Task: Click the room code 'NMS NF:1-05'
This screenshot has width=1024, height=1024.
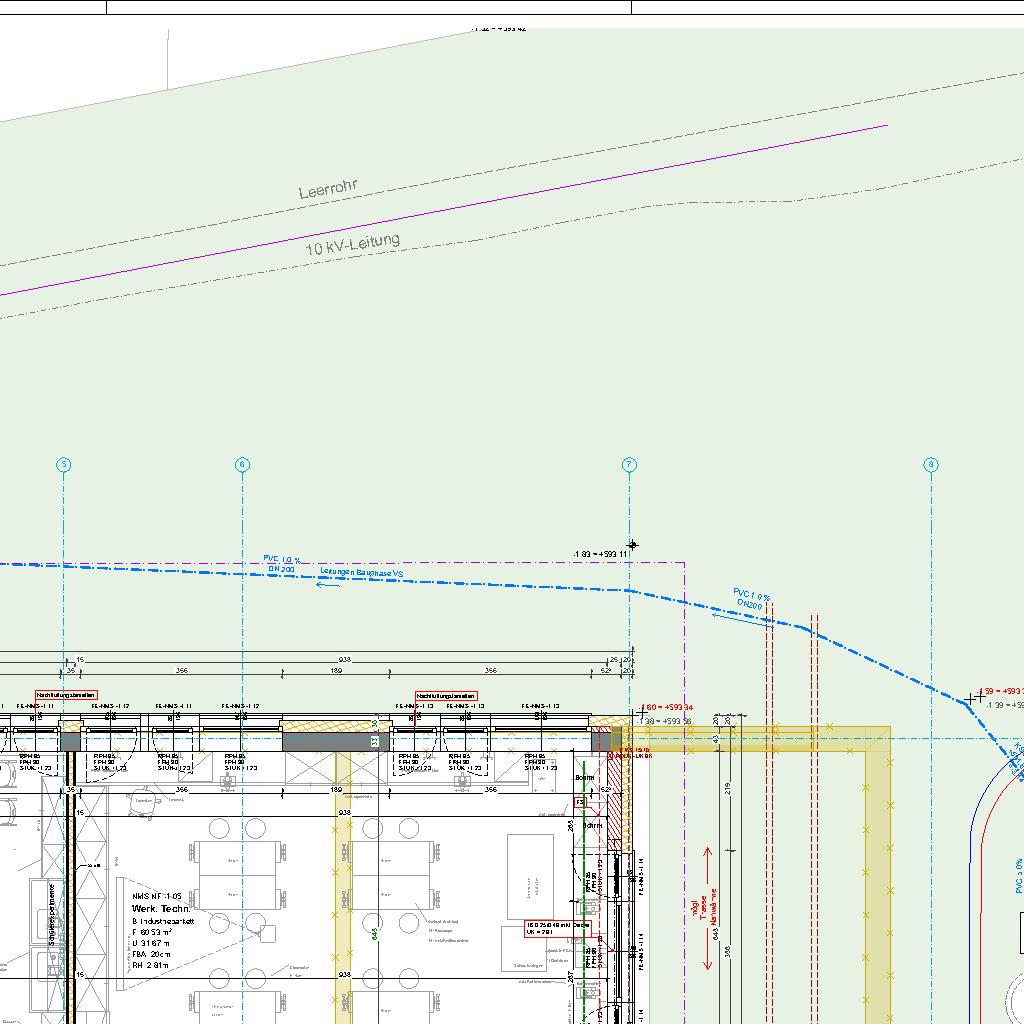Action: click(157, 897)
